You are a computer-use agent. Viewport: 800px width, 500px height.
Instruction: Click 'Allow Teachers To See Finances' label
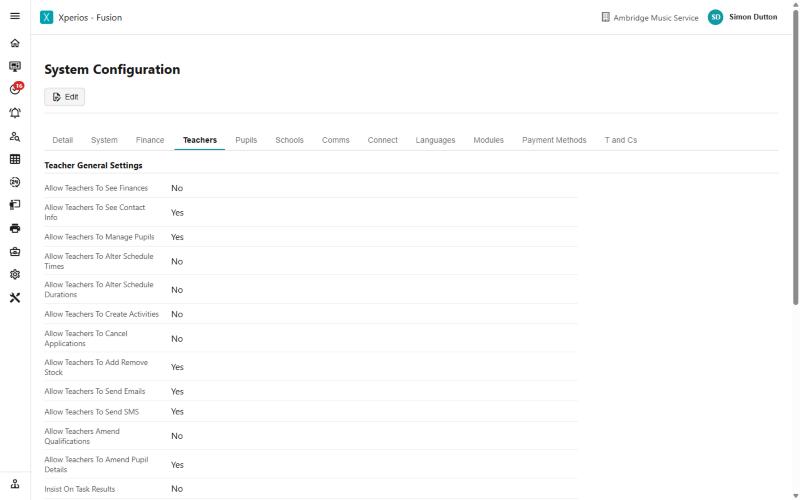tap(96, 188)
